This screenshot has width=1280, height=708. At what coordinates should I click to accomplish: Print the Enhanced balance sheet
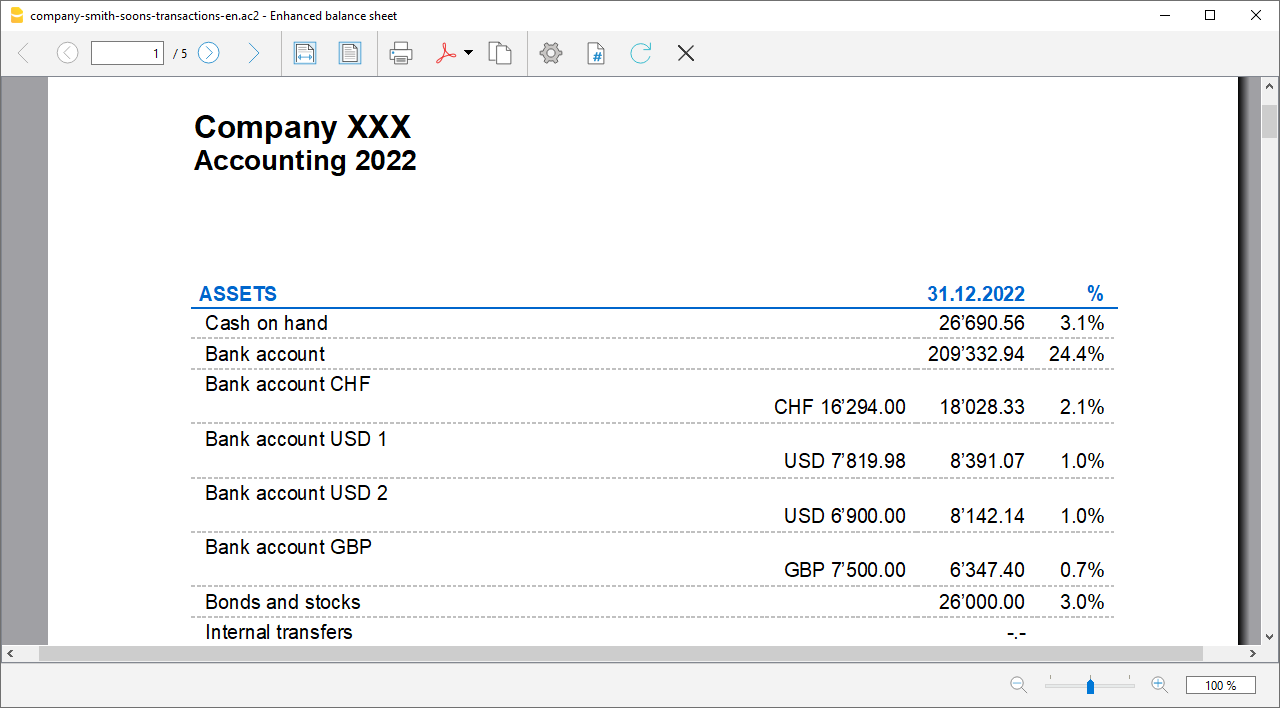401,53
